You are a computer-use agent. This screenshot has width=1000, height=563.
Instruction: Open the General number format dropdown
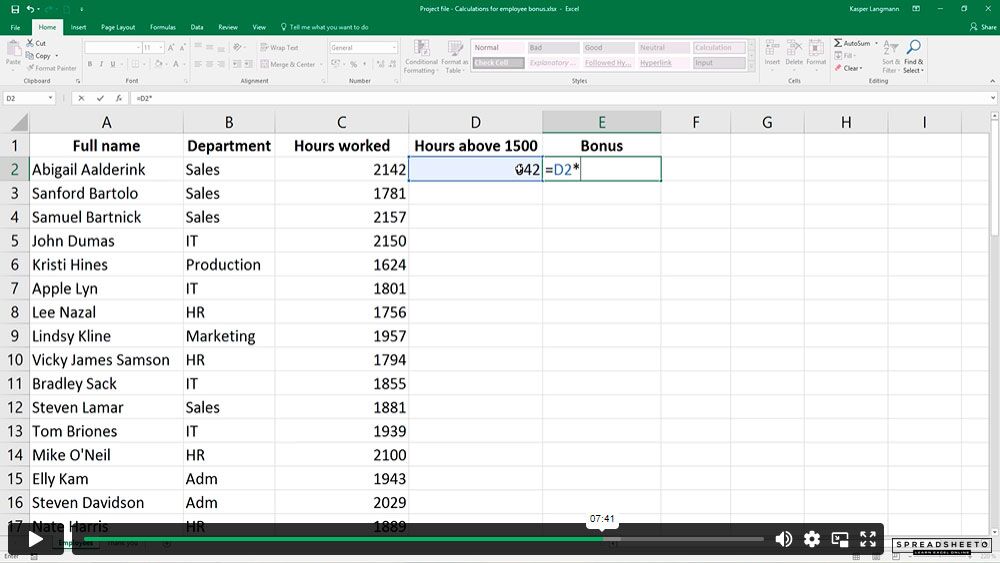pos(364,48)
